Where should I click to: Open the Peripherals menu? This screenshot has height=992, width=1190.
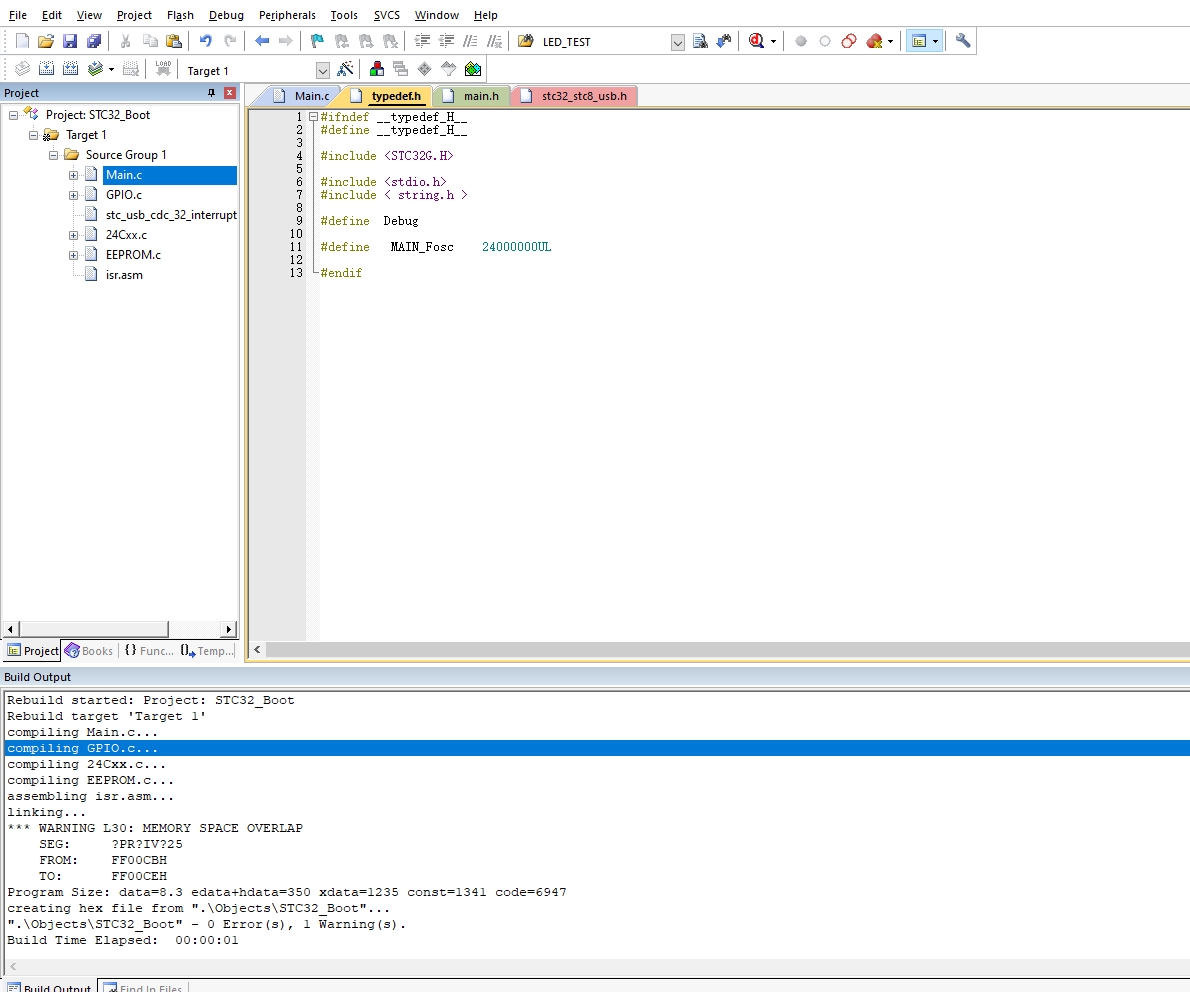click(x=287, y=14)
